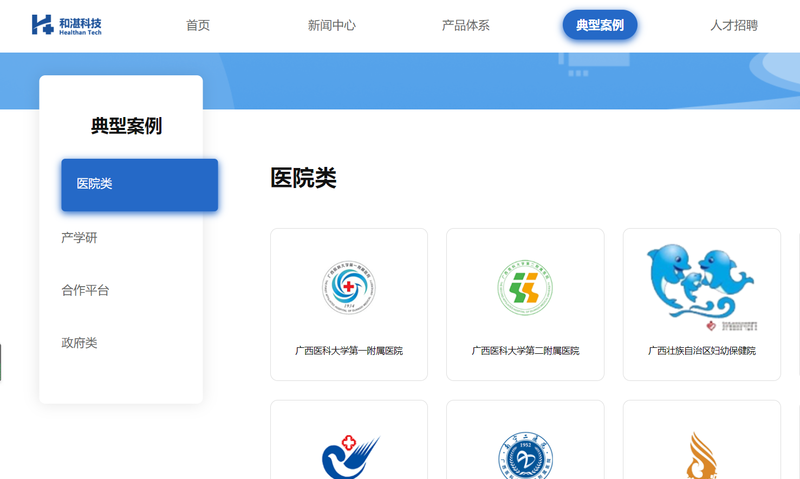Click the blue bird with red cross logo
The height and width of the screenshot is (479, 800).
tap(350, 457)
